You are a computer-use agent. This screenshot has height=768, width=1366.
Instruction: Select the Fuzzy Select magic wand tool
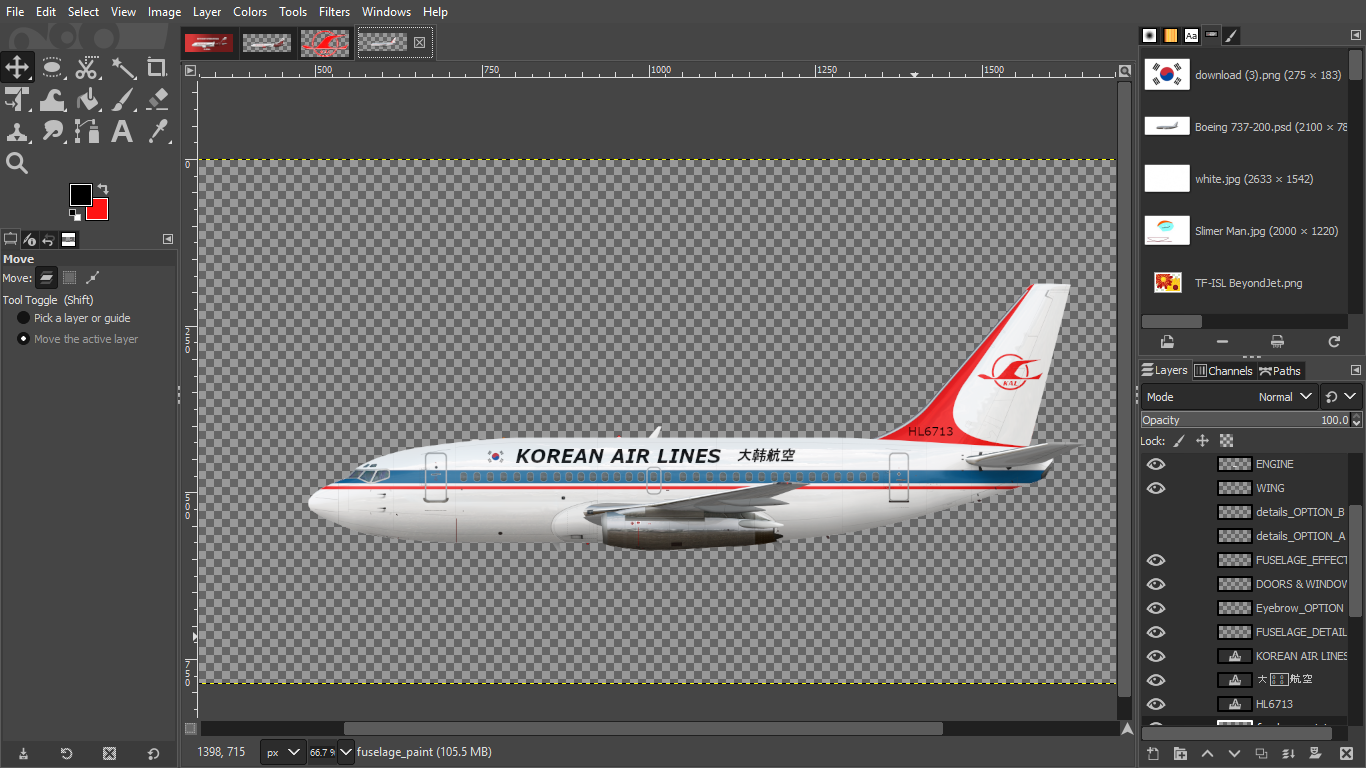(x=122, y=67)
